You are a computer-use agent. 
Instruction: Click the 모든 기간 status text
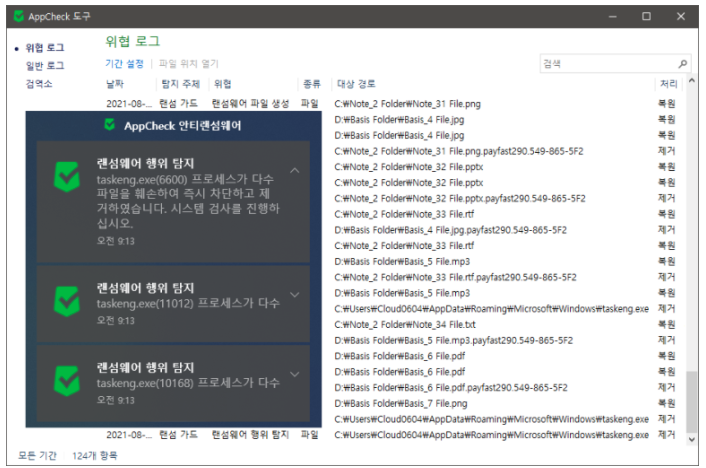click(37, 455)
